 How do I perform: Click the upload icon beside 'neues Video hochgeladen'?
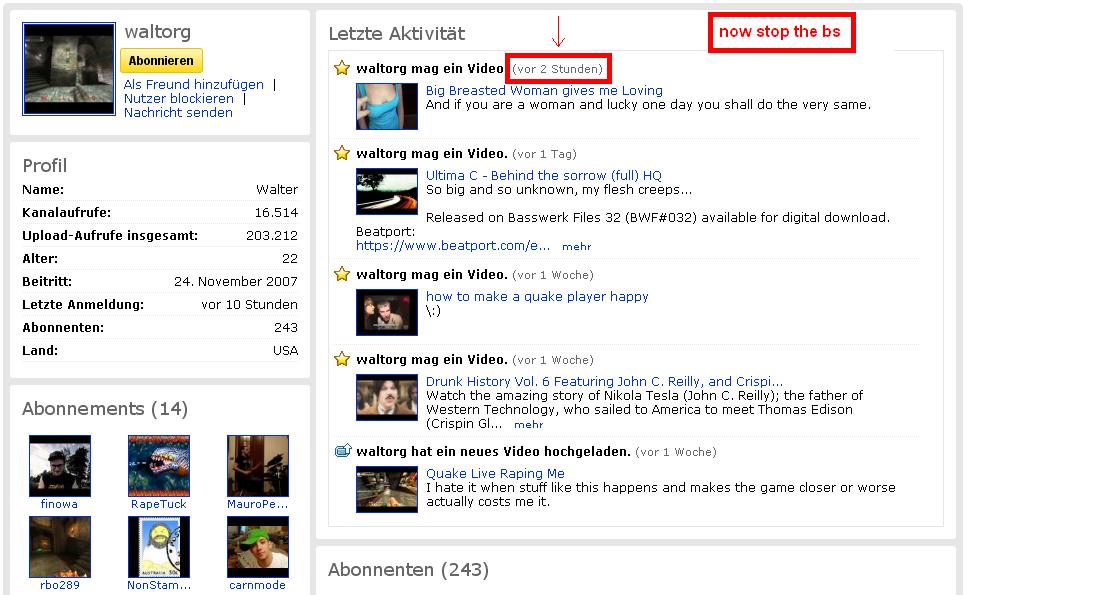[x=342, y=451]
